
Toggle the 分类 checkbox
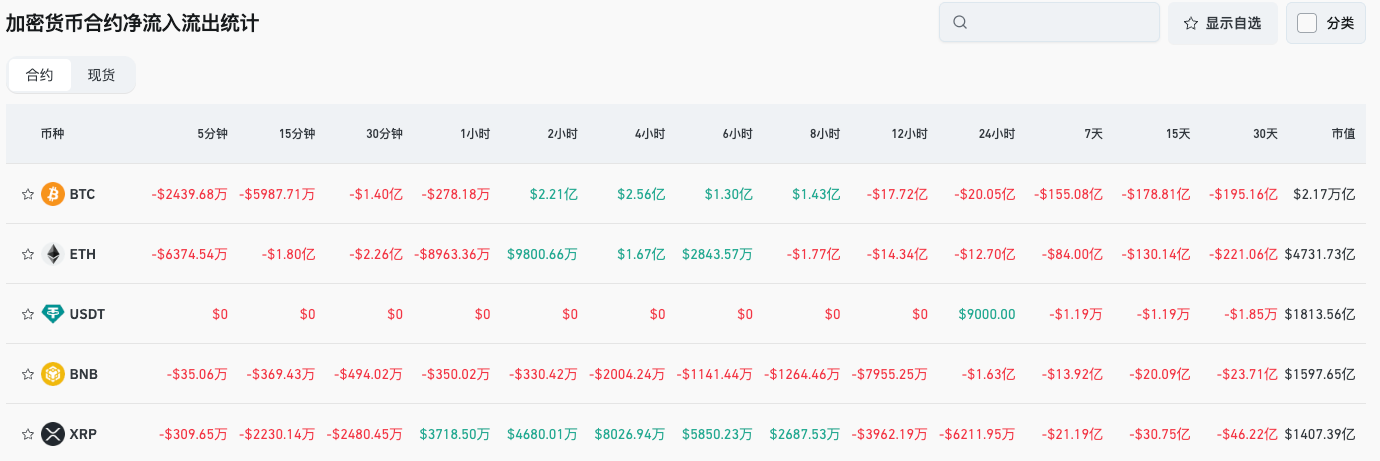click(x=1307, y=23)
